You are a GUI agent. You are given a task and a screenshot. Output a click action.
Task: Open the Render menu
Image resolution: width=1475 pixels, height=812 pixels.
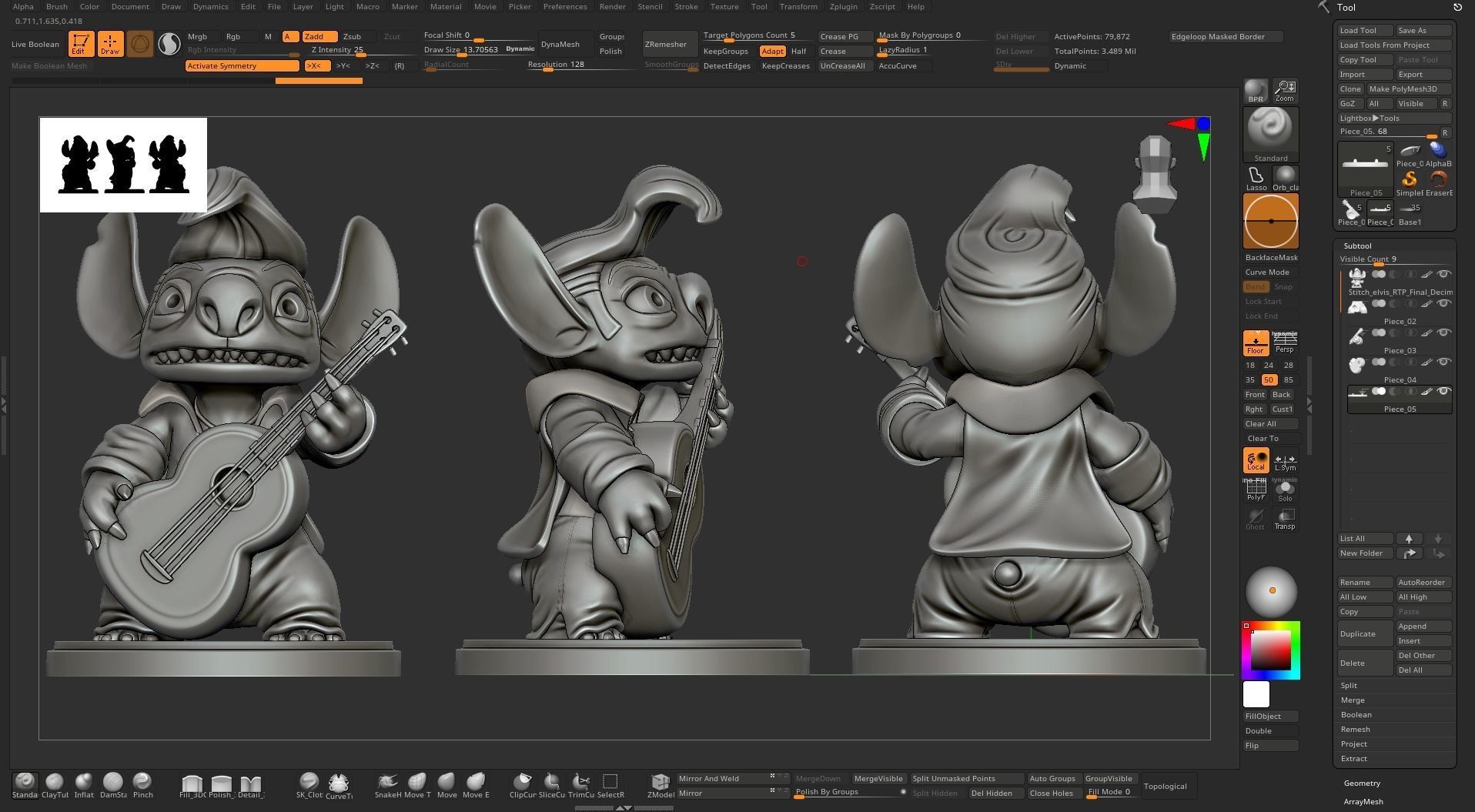tap(612, 6)
